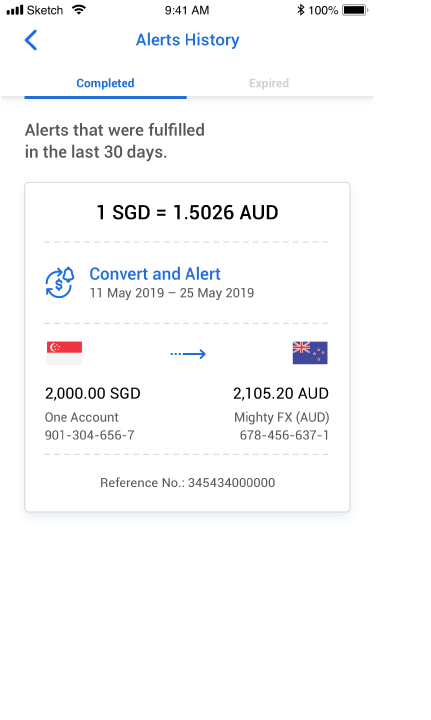This screenshot has height=720, width=431.
Task: Tap the battery status icon
Action: pos(355,10)
